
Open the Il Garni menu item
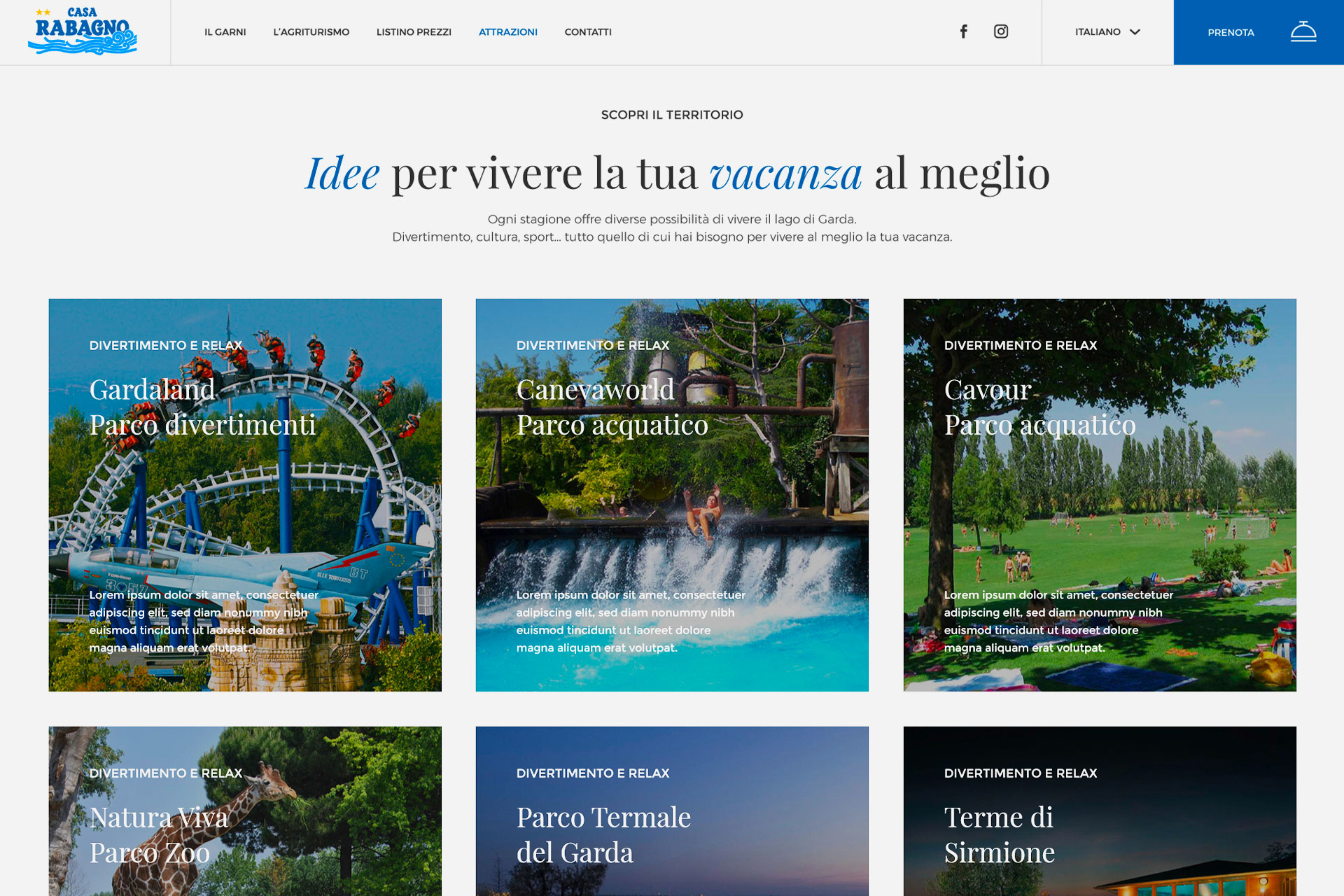tap(225, 32)
